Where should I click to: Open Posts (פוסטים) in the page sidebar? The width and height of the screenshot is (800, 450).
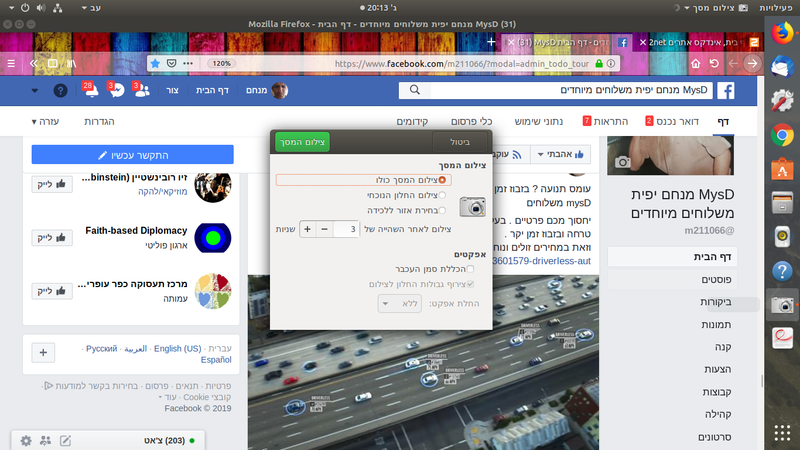[716, 280]
